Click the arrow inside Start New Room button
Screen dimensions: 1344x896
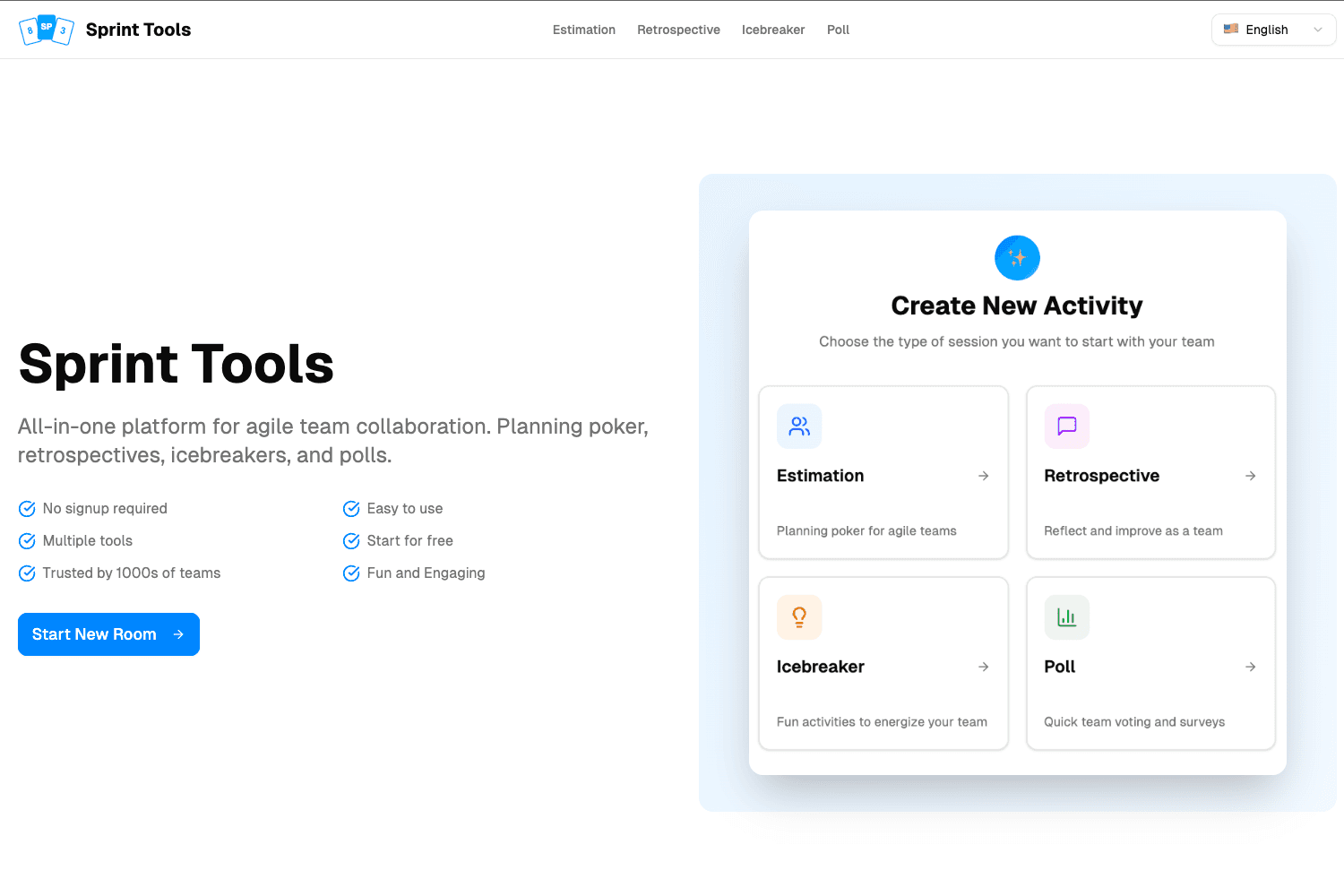tap(178, 634)
